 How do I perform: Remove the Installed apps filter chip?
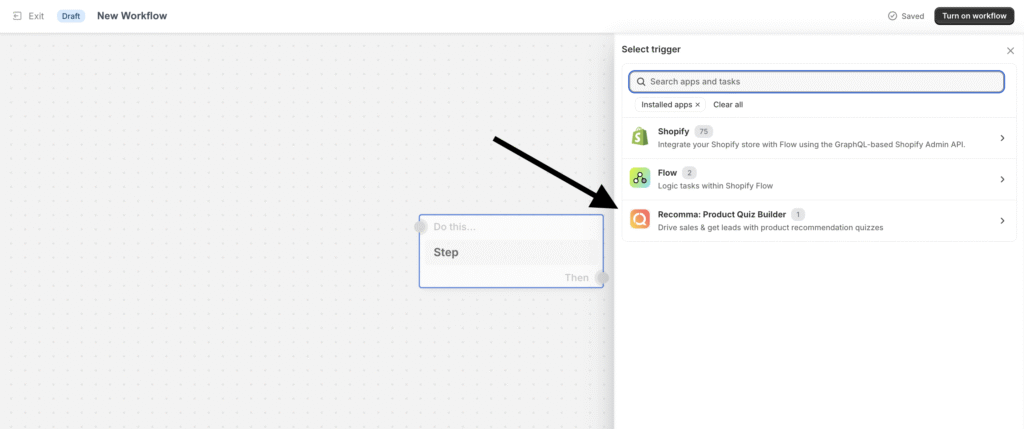[697, 104]
